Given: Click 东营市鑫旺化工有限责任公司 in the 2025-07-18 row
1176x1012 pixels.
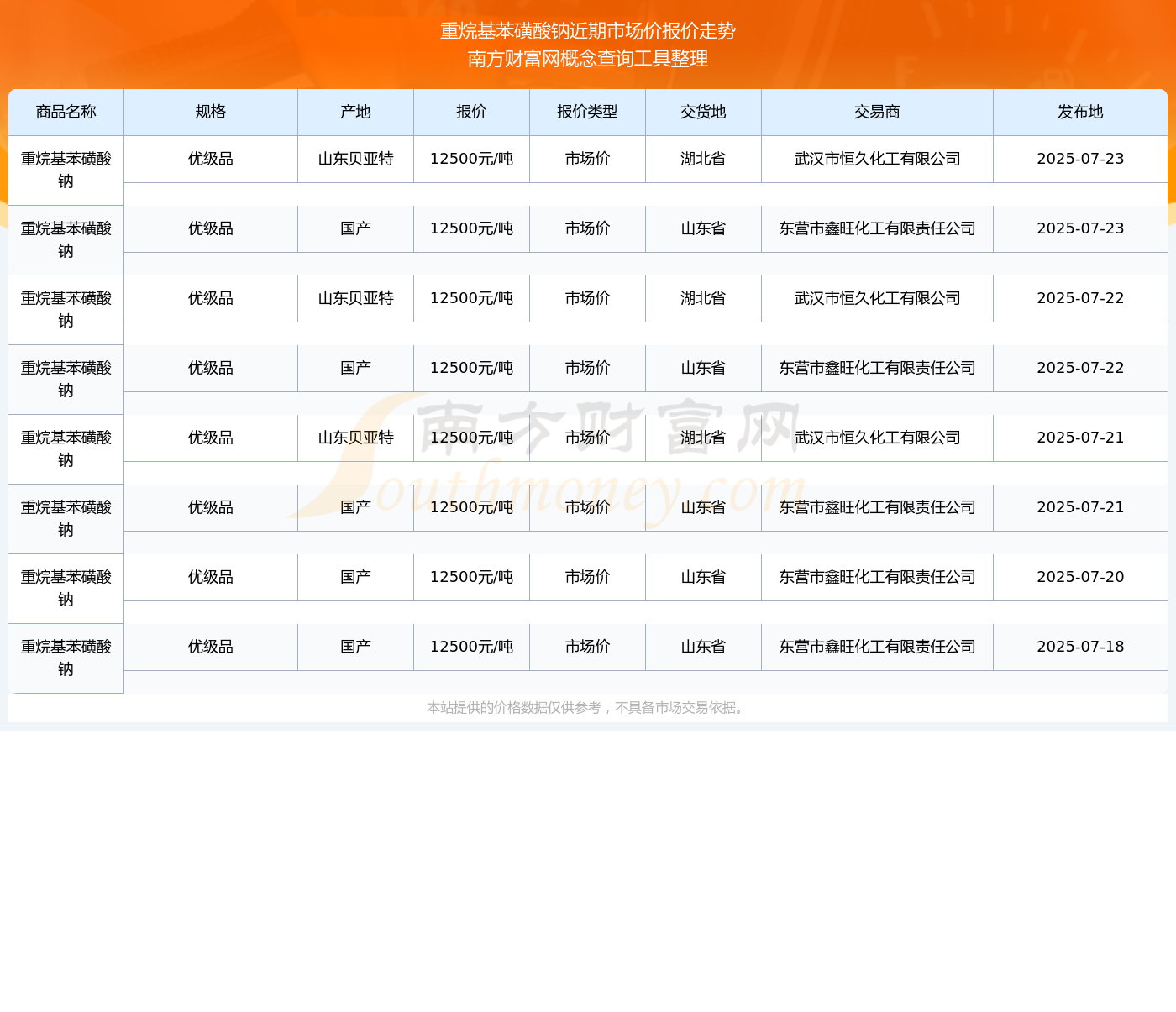Looking at the screenshot, I should click(878, 647).
